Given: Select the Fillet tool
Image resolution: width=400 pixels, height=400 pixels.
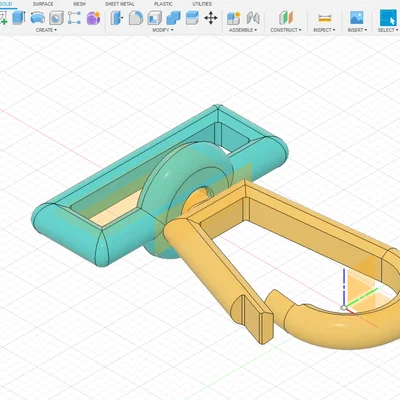Looking at the screenshot, I should (136, 18).
